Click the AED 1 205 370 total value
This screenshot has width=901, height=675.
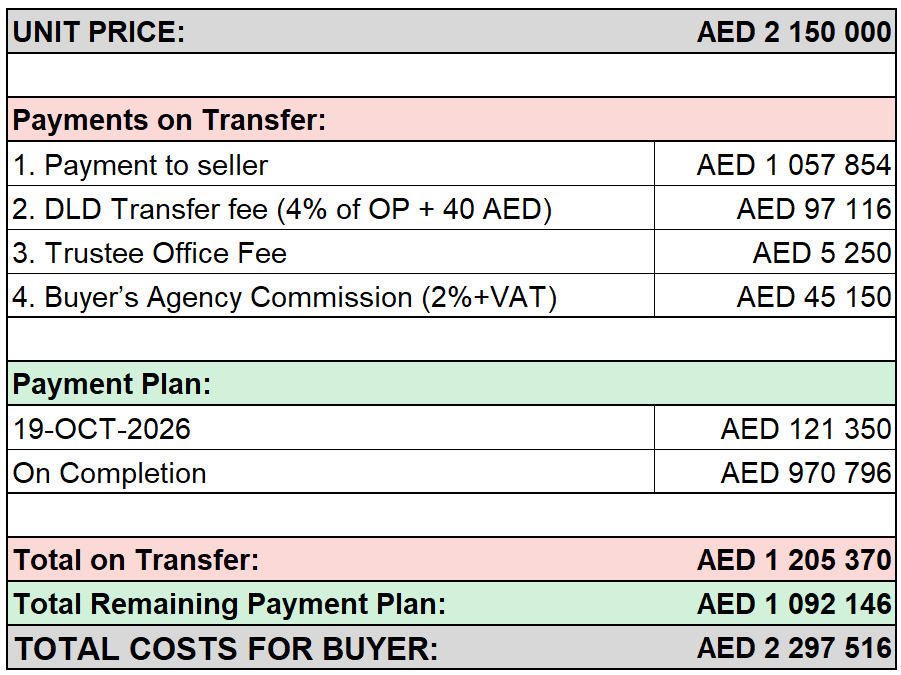[794, 560]
